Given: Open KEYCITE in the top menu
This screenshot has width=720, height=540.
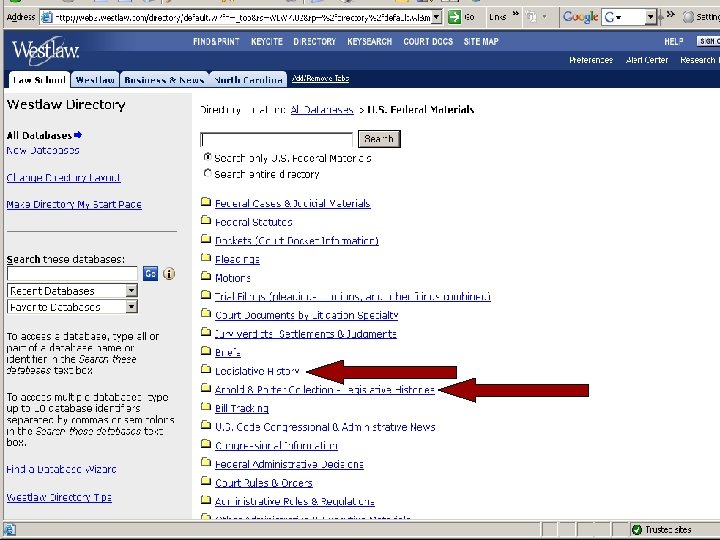Looking at the screenshot, I should [x=267, y=42].
